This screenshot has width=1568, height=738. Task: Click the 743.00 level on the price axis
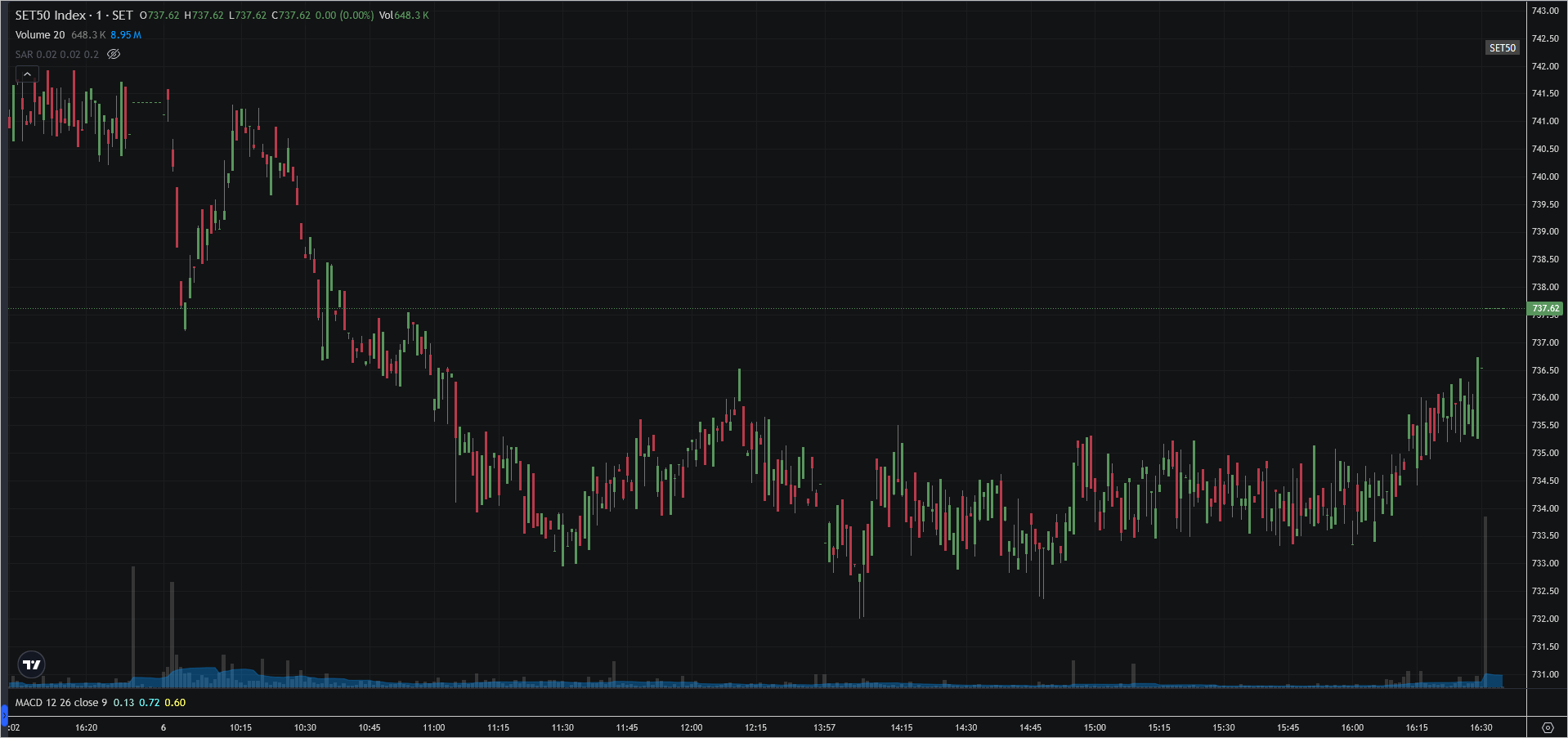(x=1545, y=11)
